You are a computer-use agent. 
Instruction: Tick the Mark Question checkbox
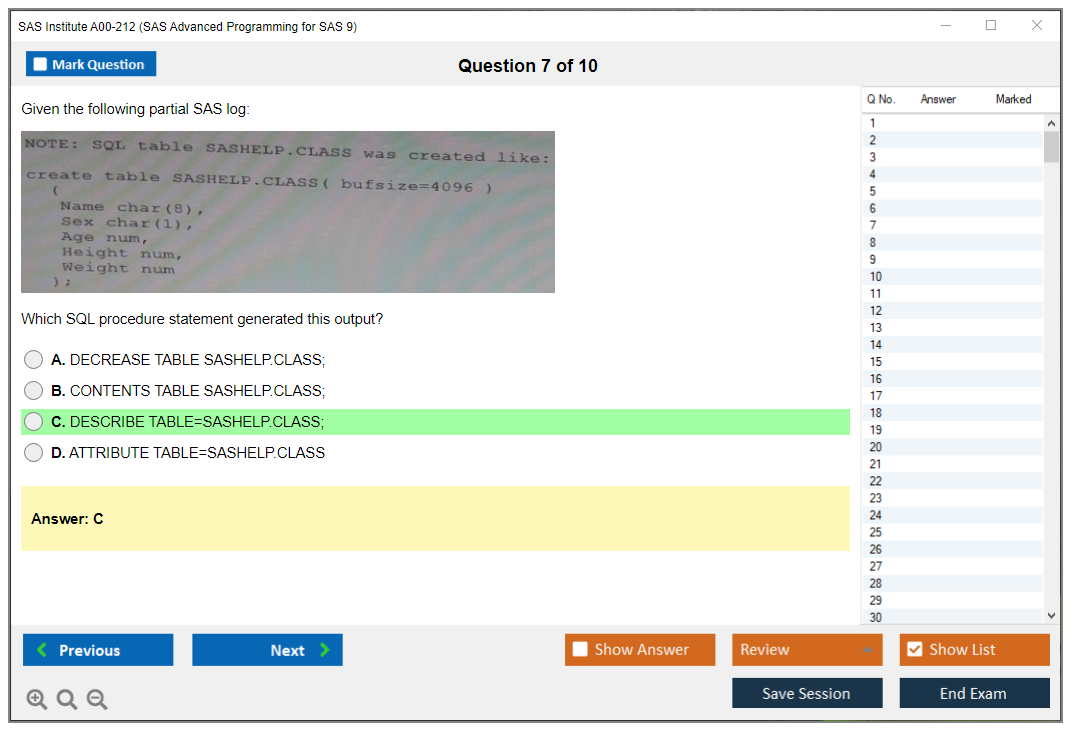point(41,65)
